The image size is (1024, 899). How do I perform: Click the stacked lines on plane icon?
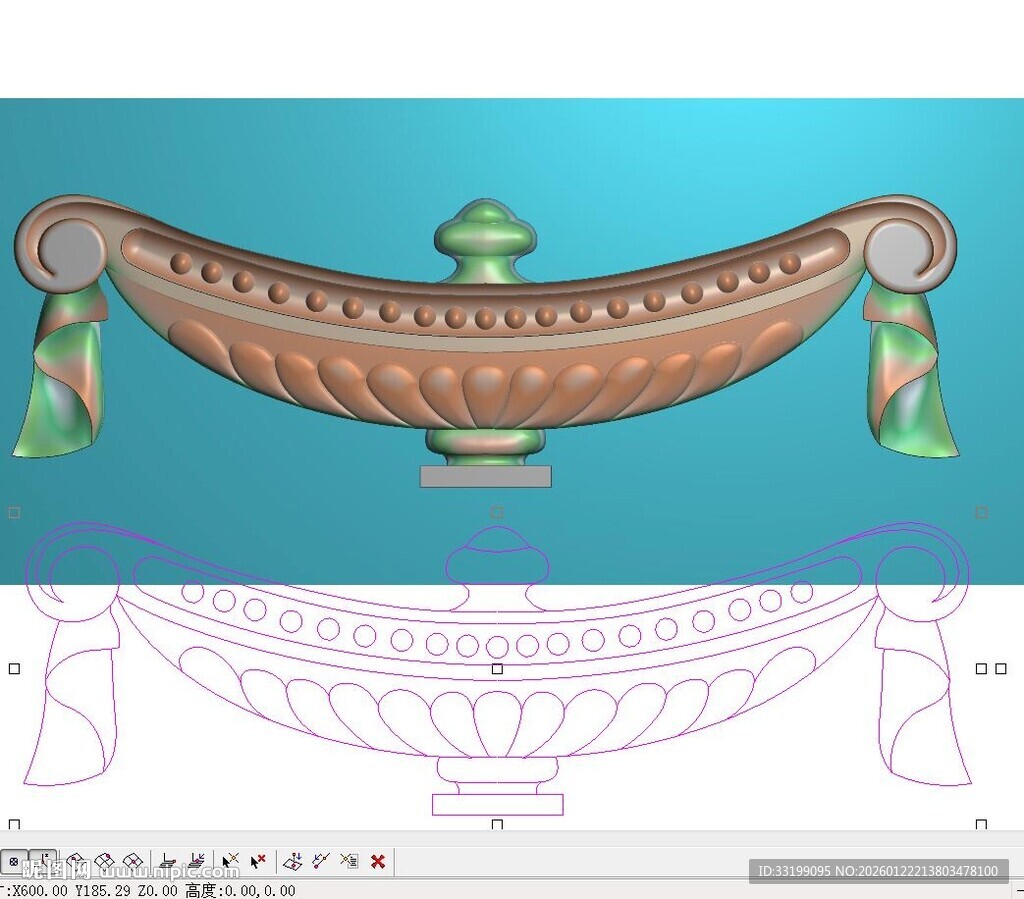[x=169, y=861]
